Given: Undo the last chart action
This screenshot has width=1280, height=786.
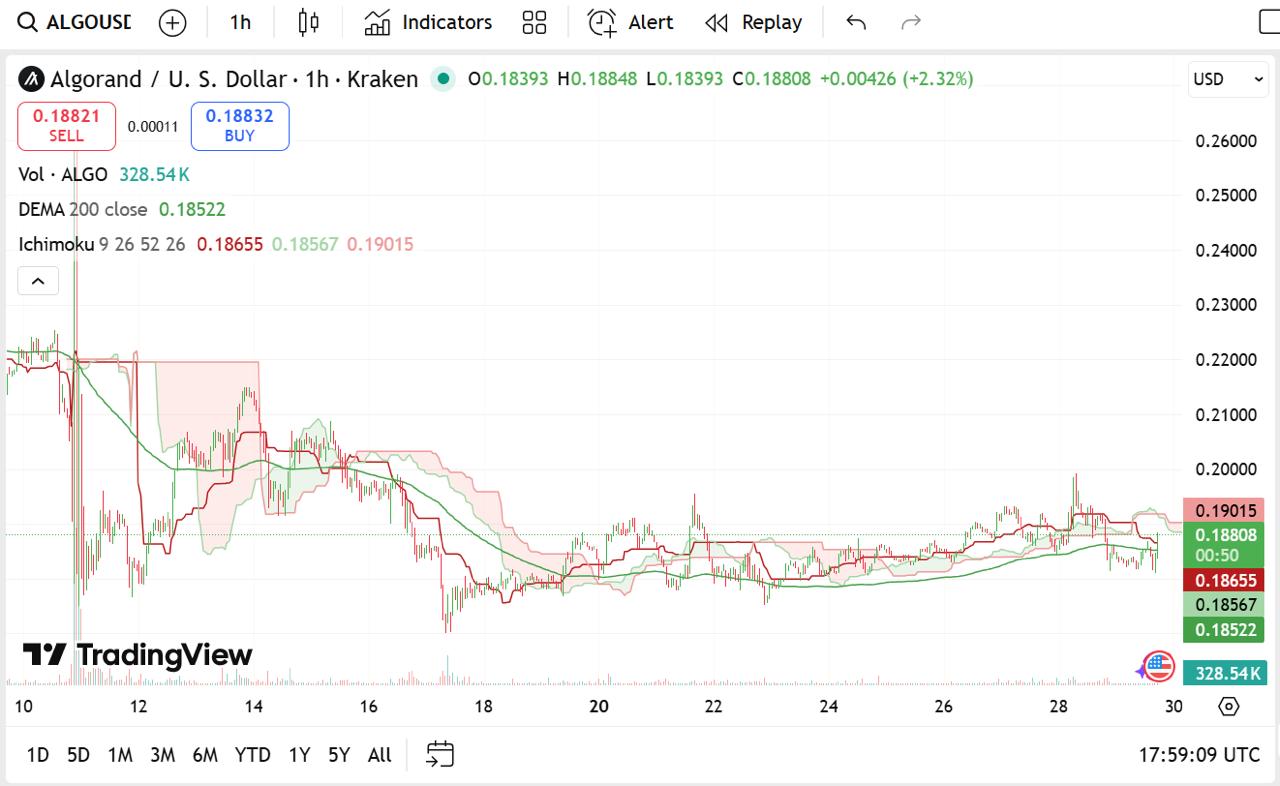Looking at the screenshot, I should pyautogui.click(x=855, y=22).
